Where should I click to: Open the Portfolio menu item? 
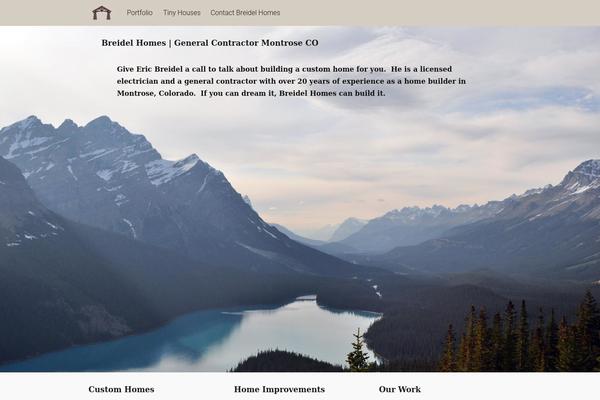140,13
